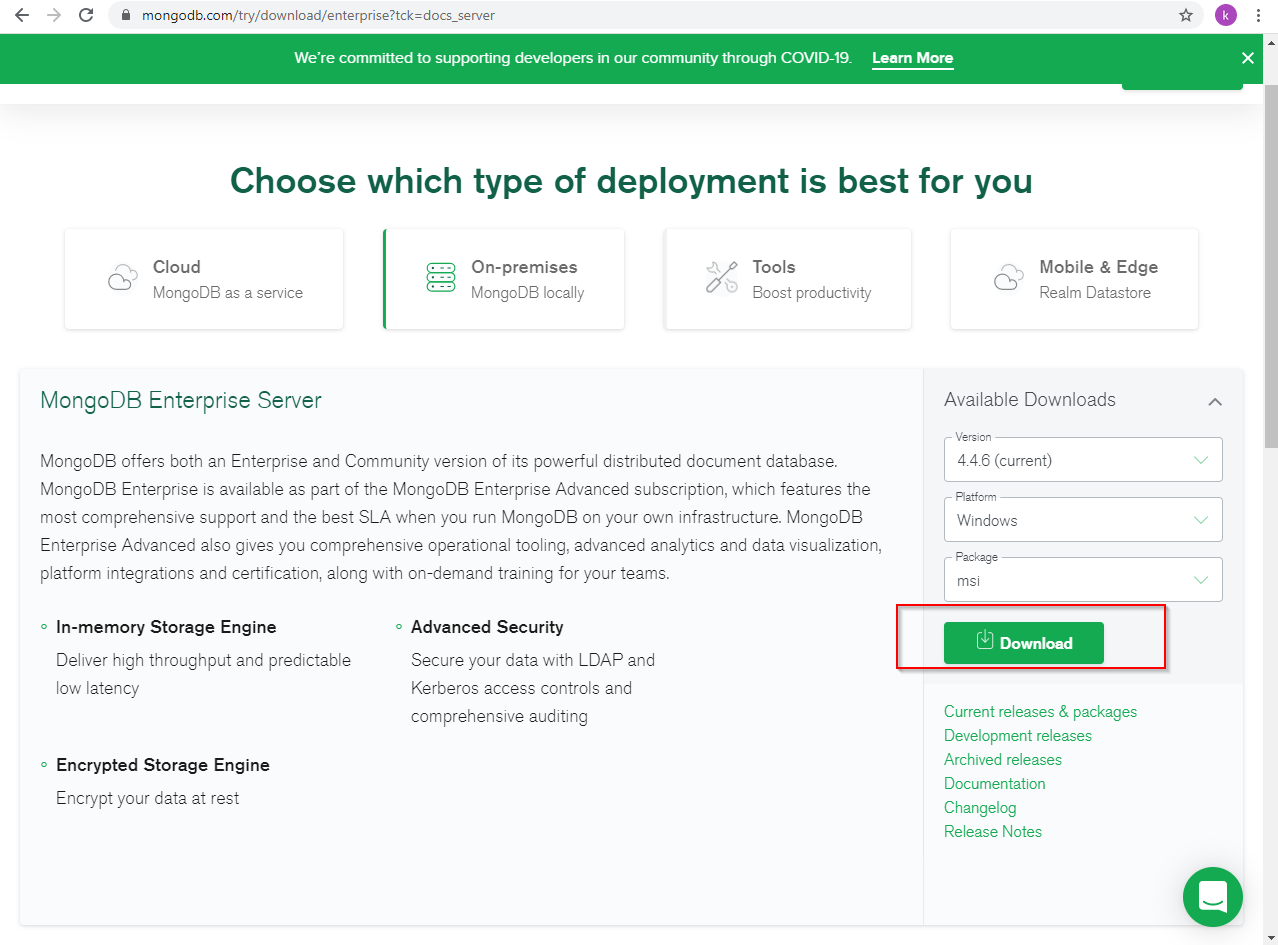
Task: Open the Version dropdown 4.4.6 (current)
Action: point(1083,460)
